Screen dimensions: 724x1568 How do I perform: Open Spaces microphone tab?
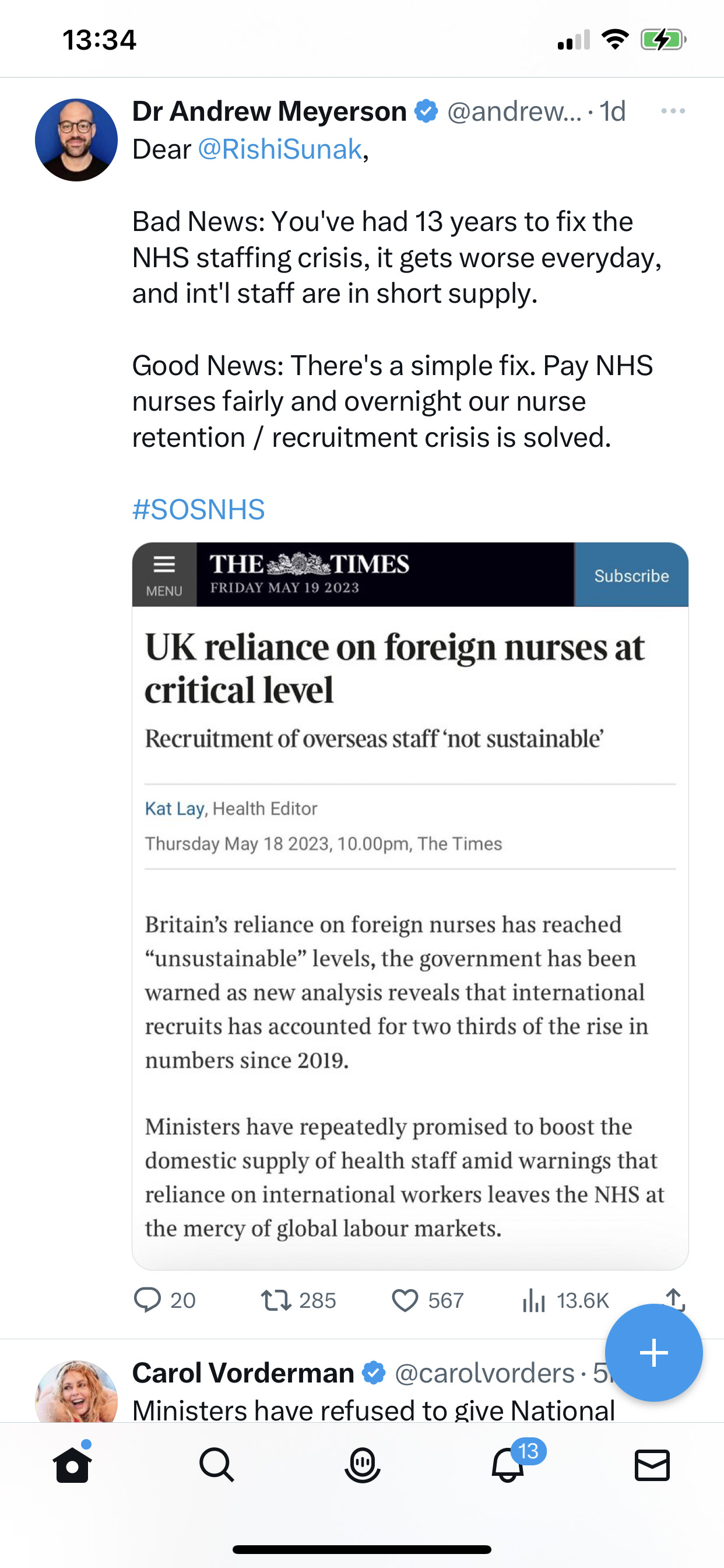point(362,1464)
